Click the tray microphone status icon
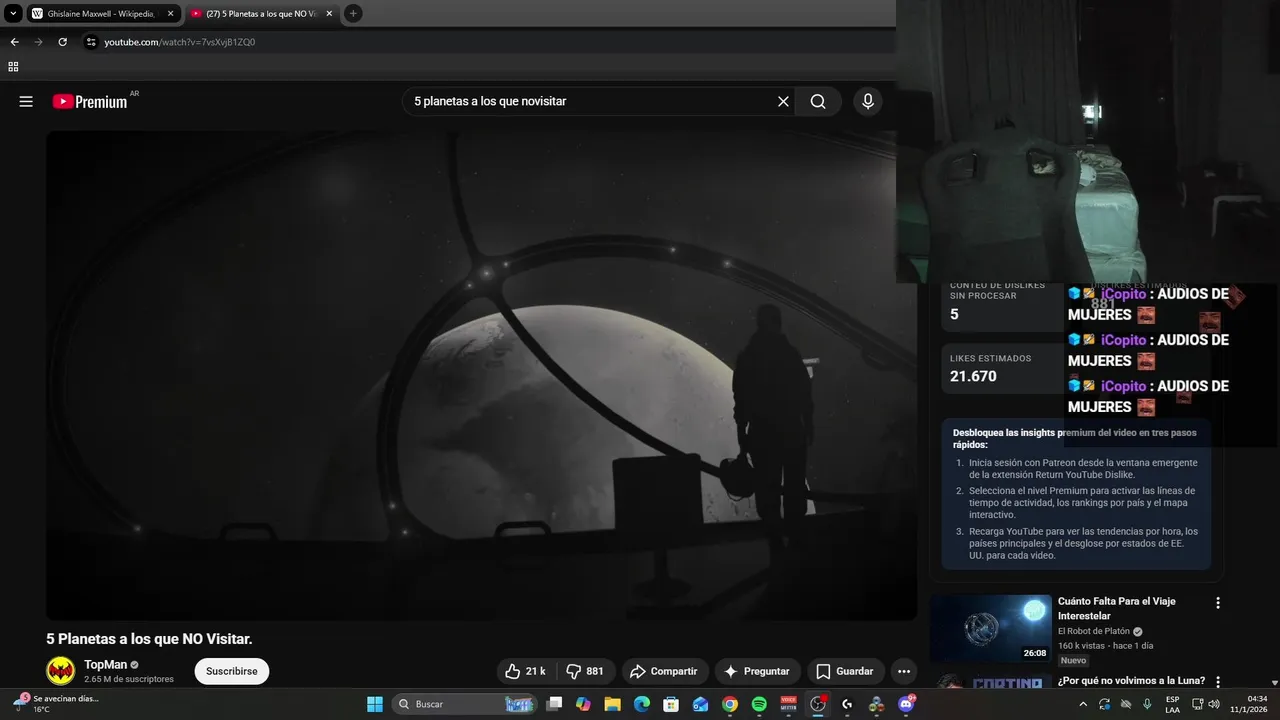 pos(1147,704)
